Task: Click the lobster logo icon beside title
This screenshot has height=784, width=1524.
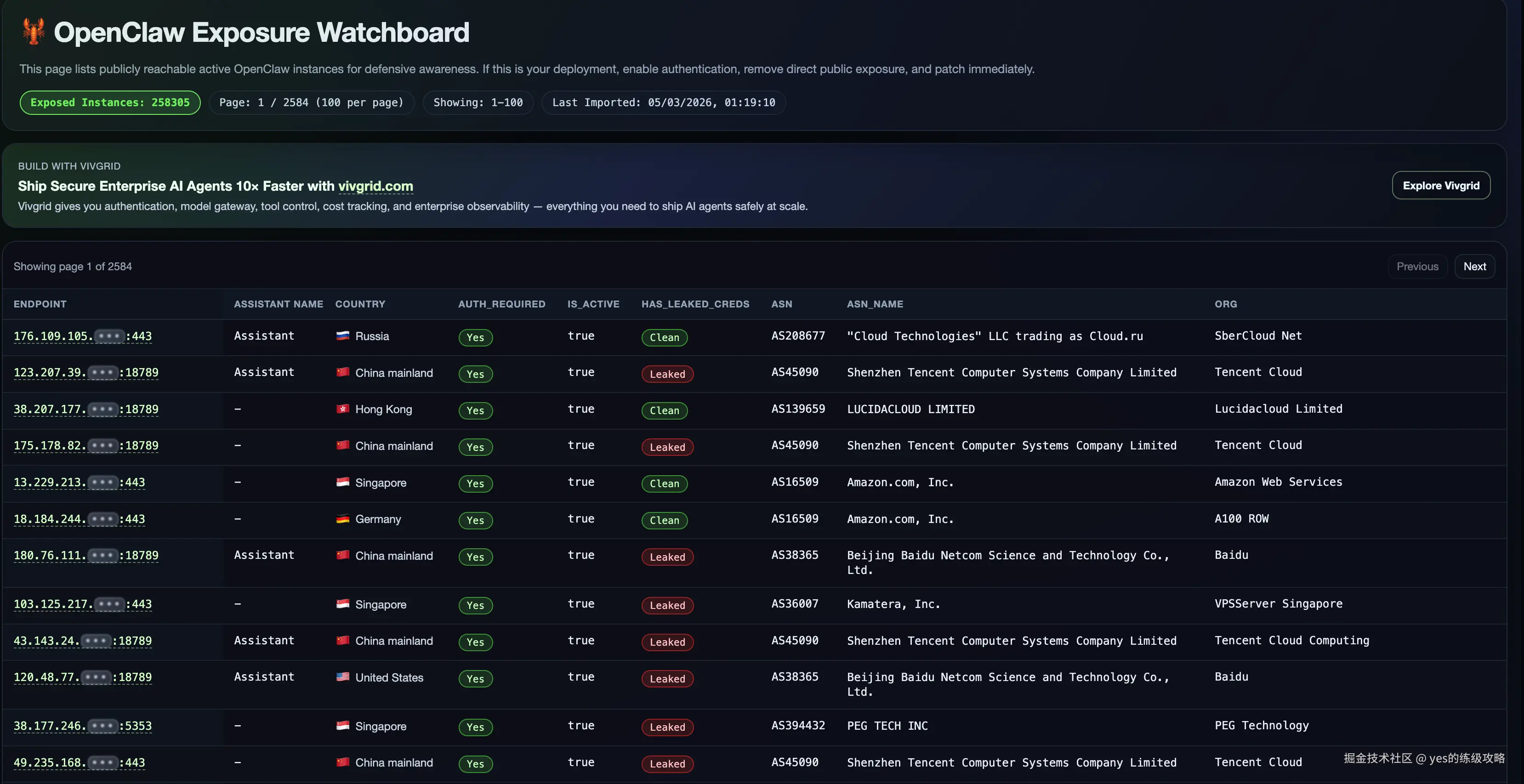Action: click(x=33, y=31)
